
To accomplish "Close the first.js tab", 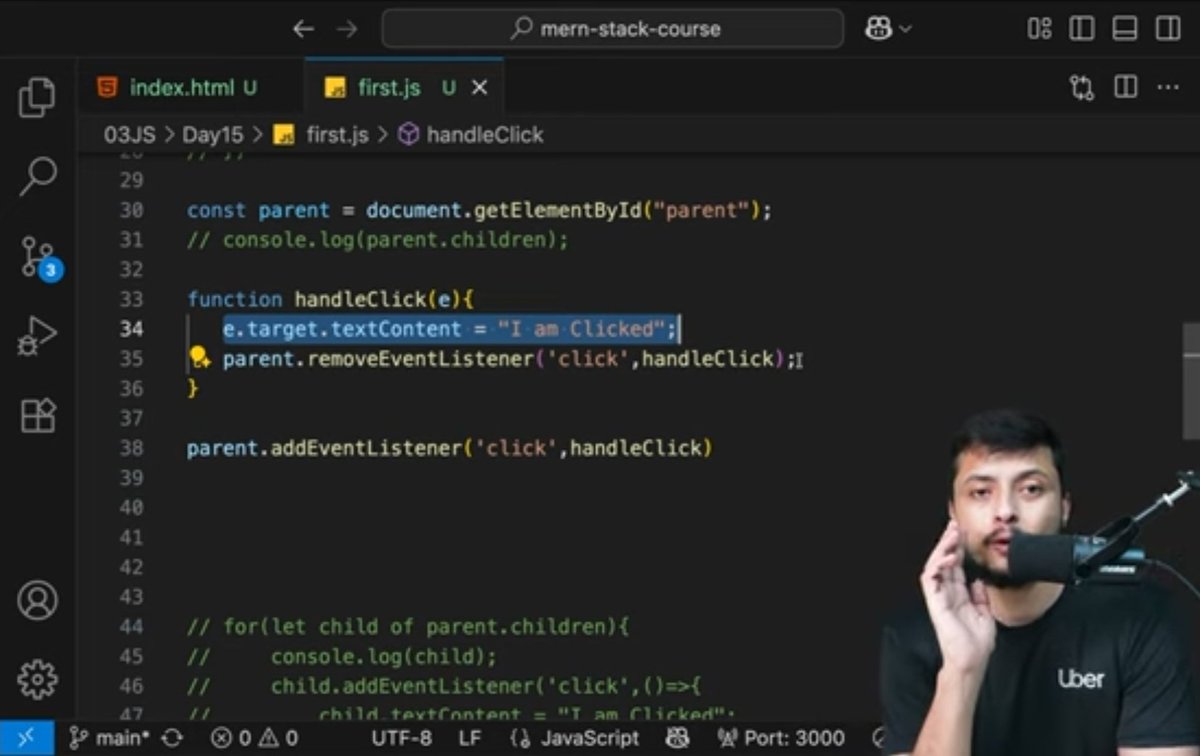I will pos(479,88).
